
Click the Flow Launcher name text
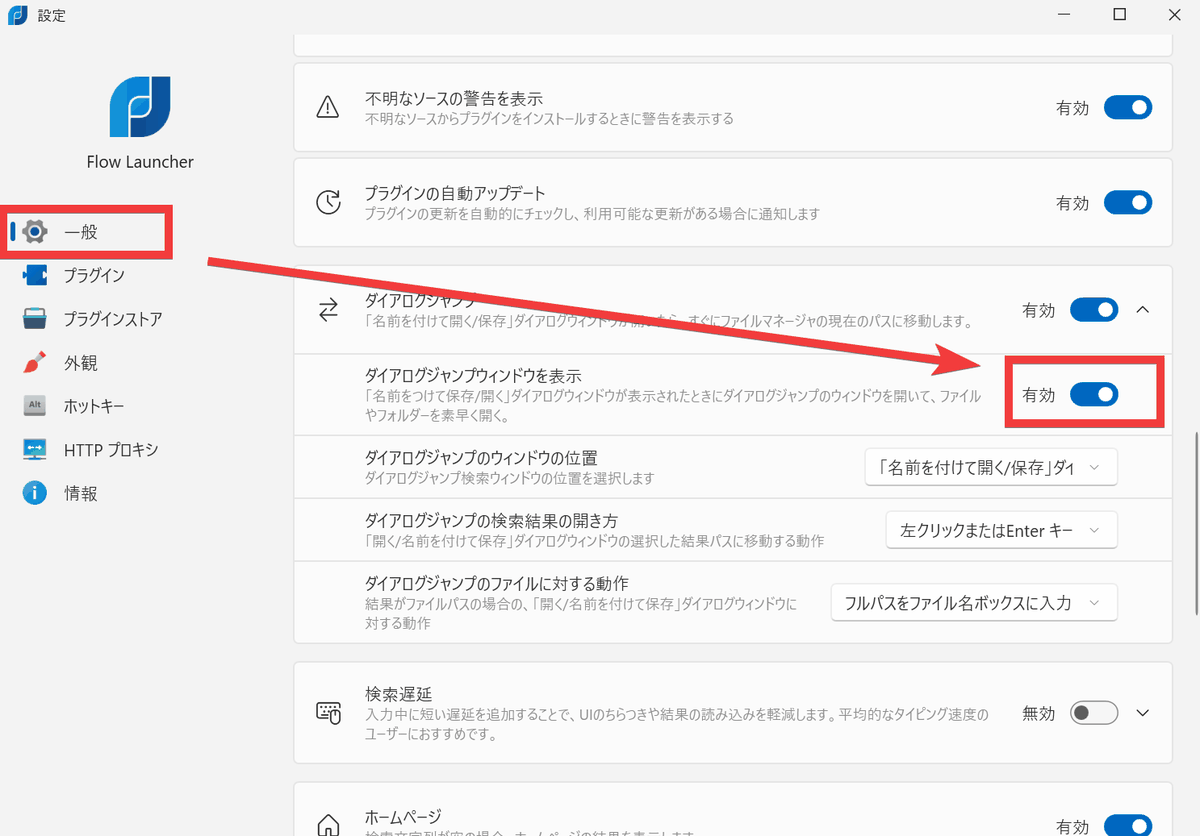coord(140,162)
